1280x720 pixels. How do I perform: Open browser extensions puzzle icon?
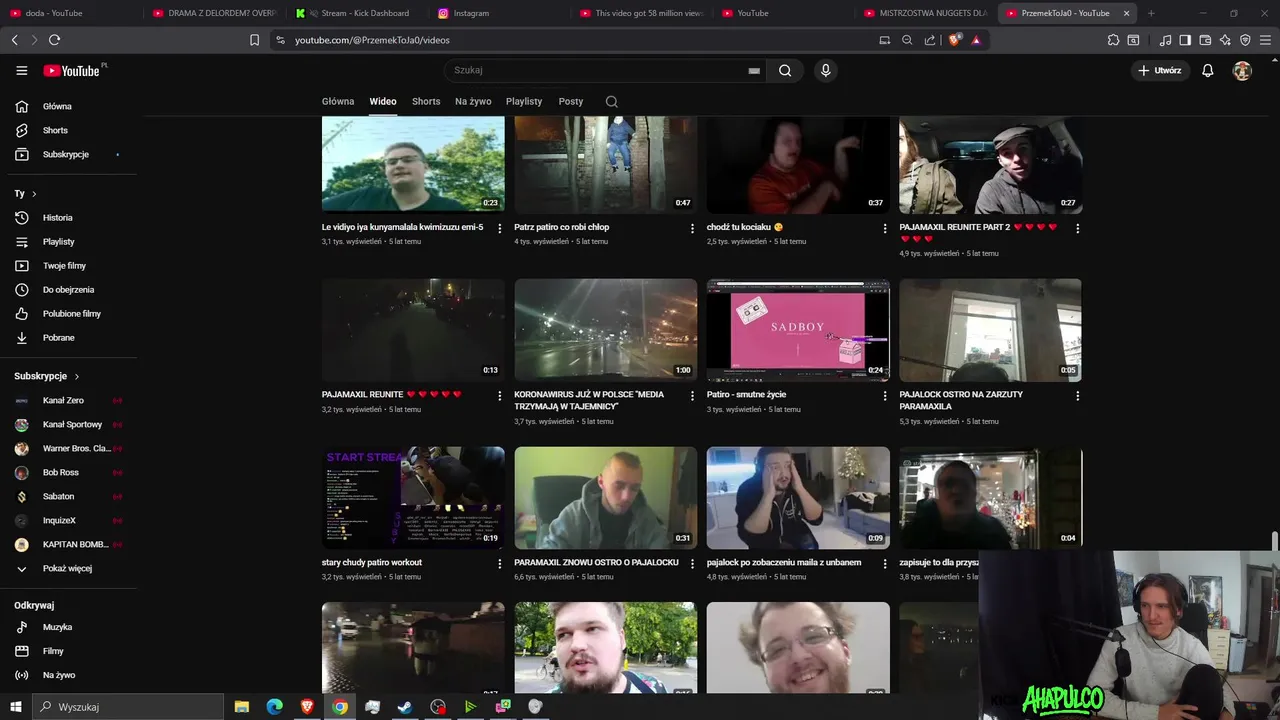click(x=1113, y=40)
